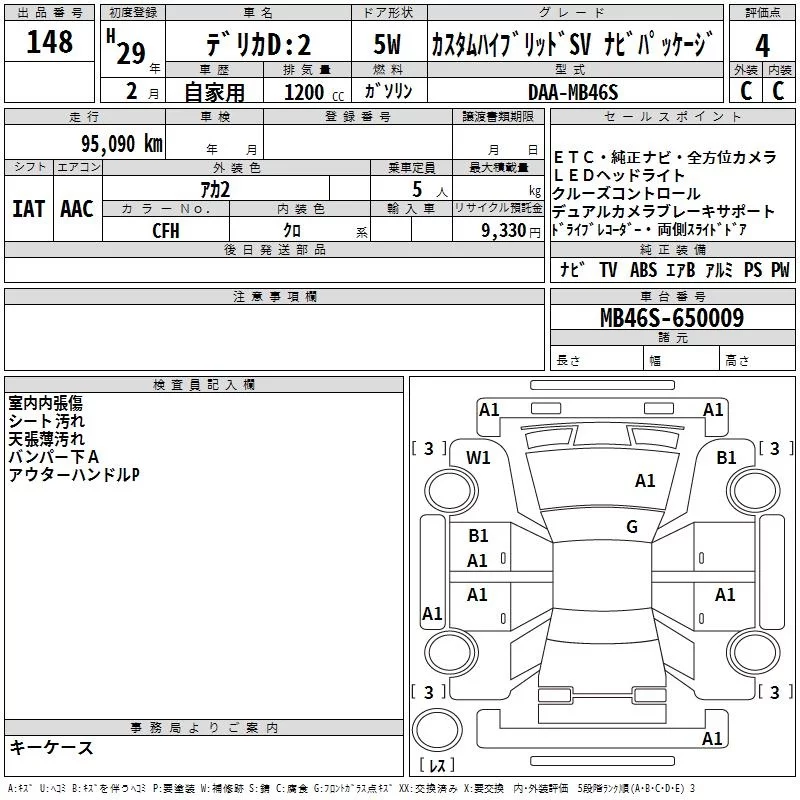This screenshot has height=800, width=800.
Task: Click the 高さ dimension label
Action: pos(737,360)
